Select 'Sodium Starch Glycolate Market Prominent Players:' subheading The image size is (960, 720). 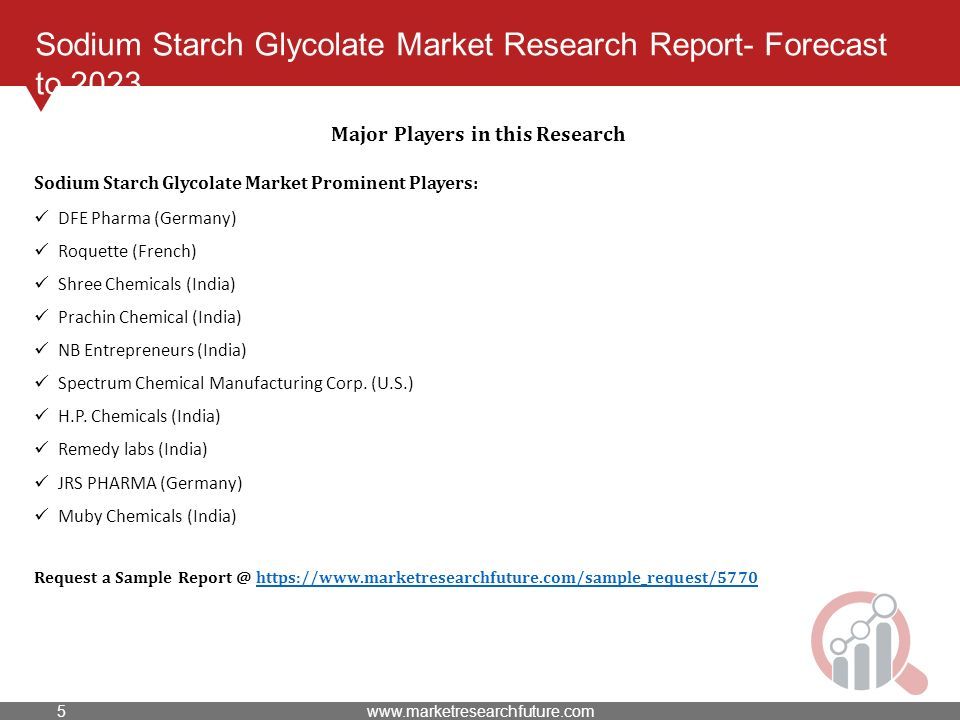point(256,183)
